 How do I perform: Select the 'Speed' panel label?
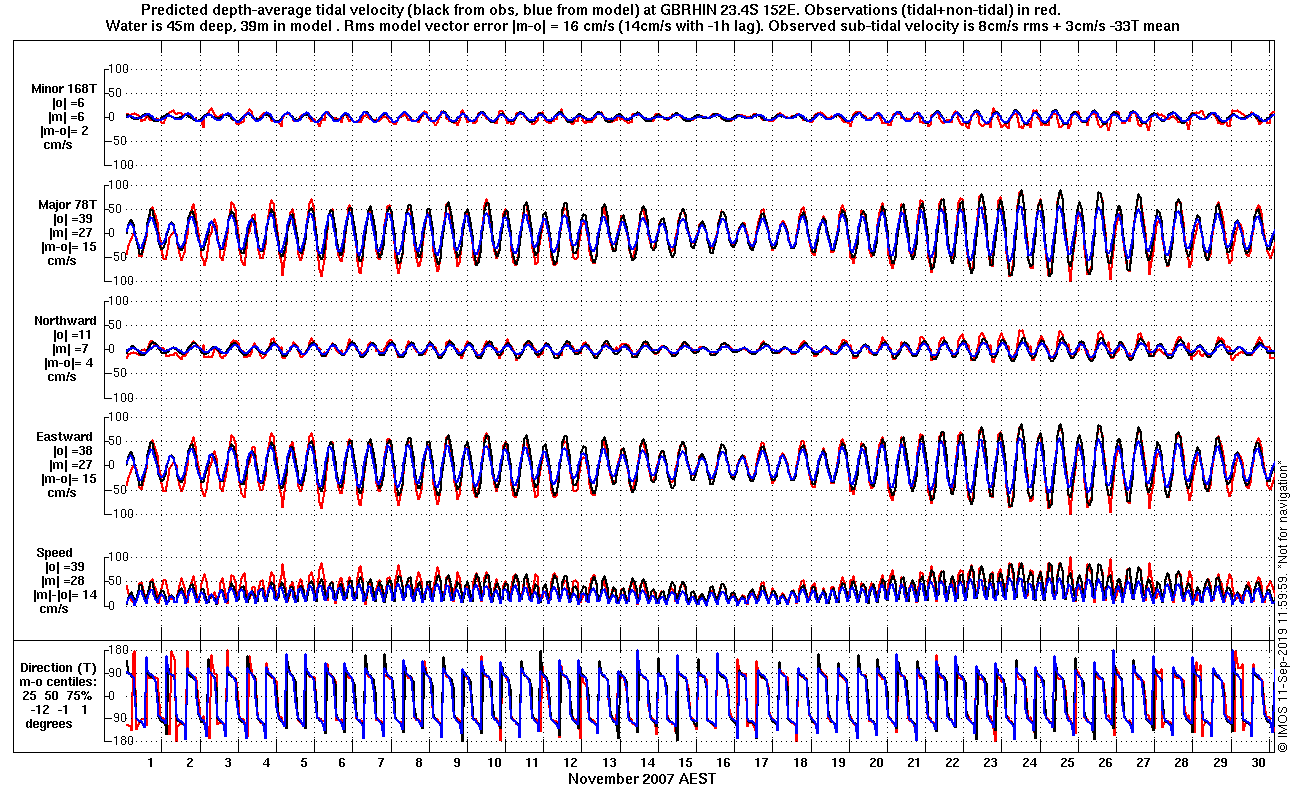tap(54, 553)
